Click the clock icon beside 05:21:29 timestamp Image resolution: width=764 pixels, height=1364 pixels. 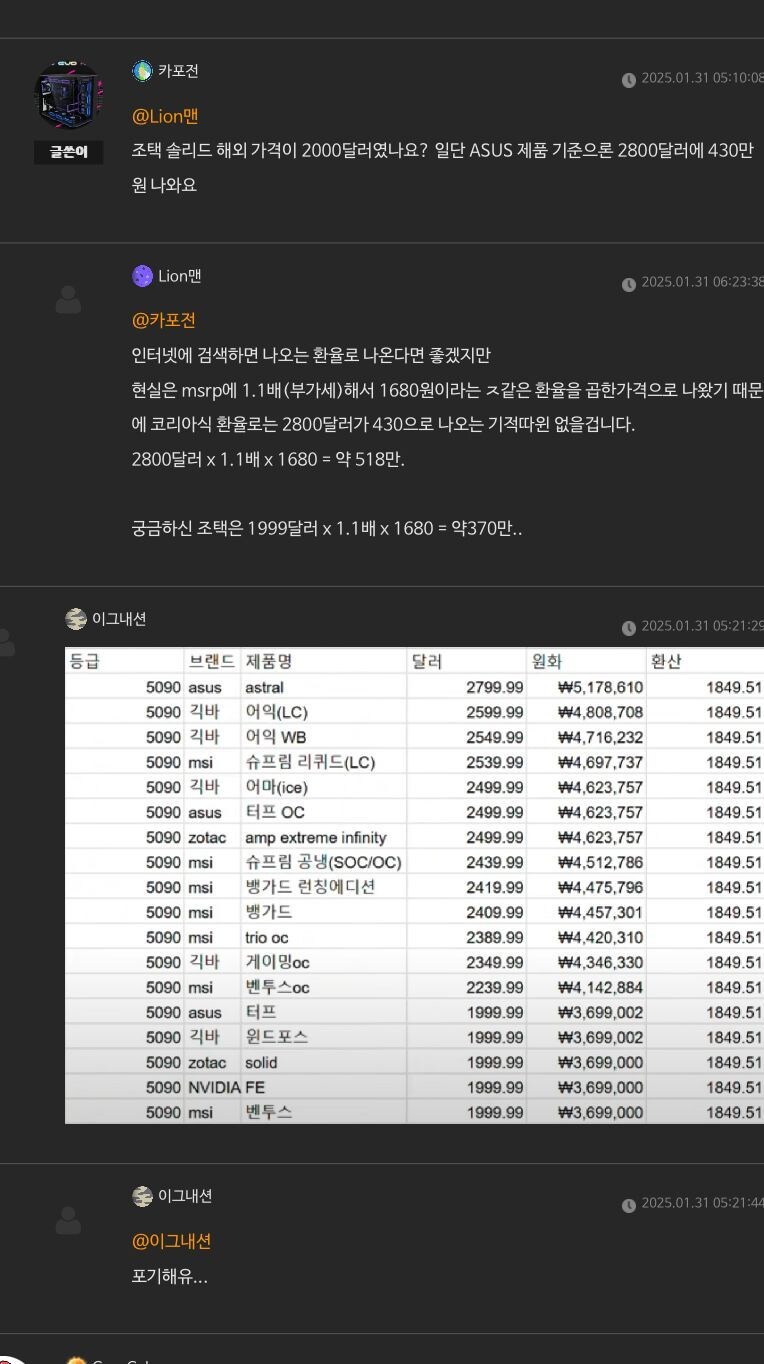629,628
